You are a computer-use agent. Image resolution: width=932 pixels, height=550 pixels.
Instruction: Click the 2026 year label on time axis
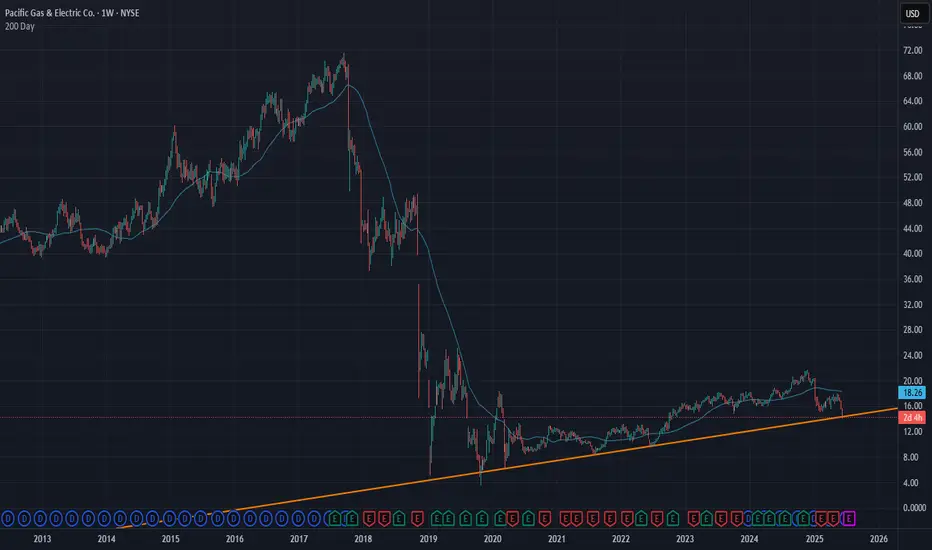tap(879, 539)
